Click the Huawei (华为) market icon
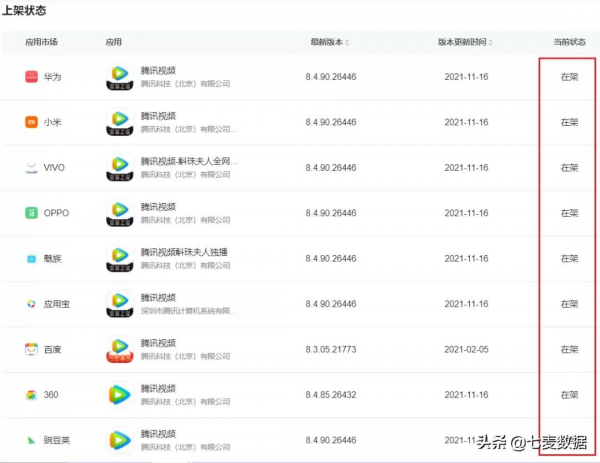Image resolution: width=600 pixels, height=463 pixels. tap(31, 77)
